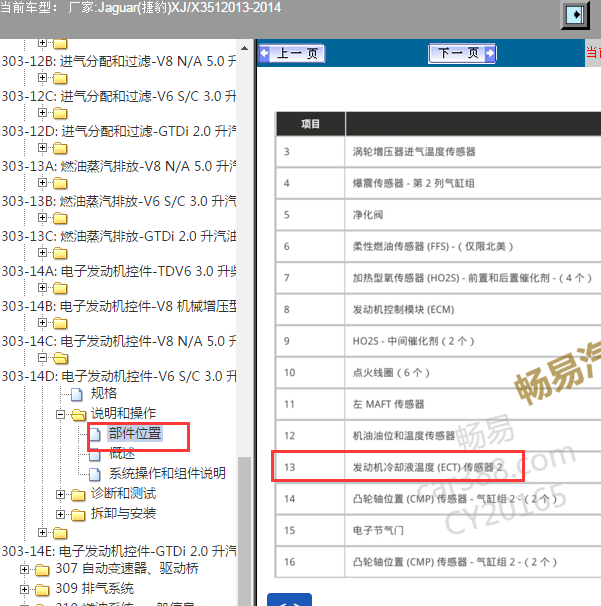Select 303-14B 电子发动机控件 V8 机械增压 entry
The width and height of the screenshot is (601, 606).
(x=119, y=306)
